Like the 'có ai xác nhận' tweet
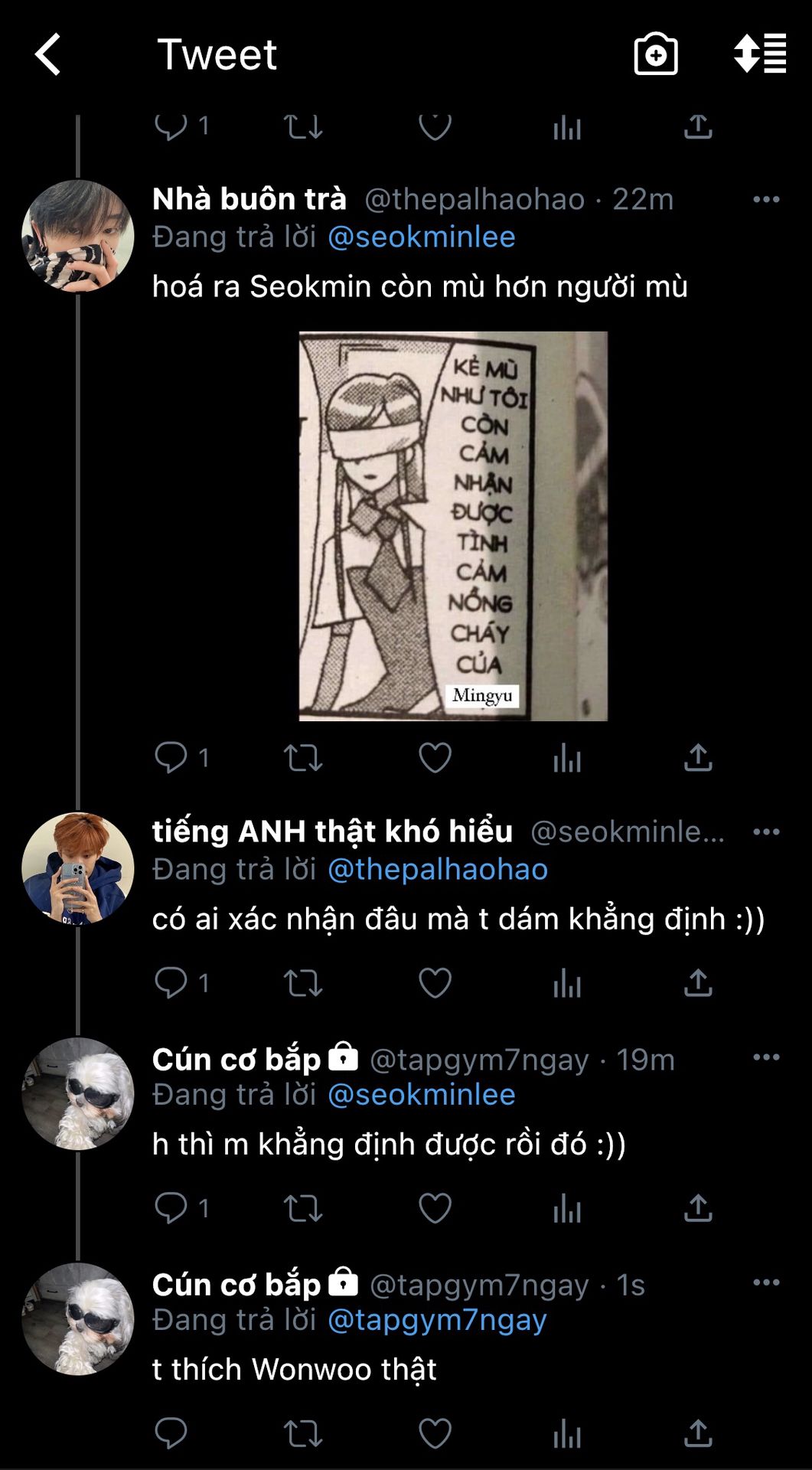 pos(435,983)
